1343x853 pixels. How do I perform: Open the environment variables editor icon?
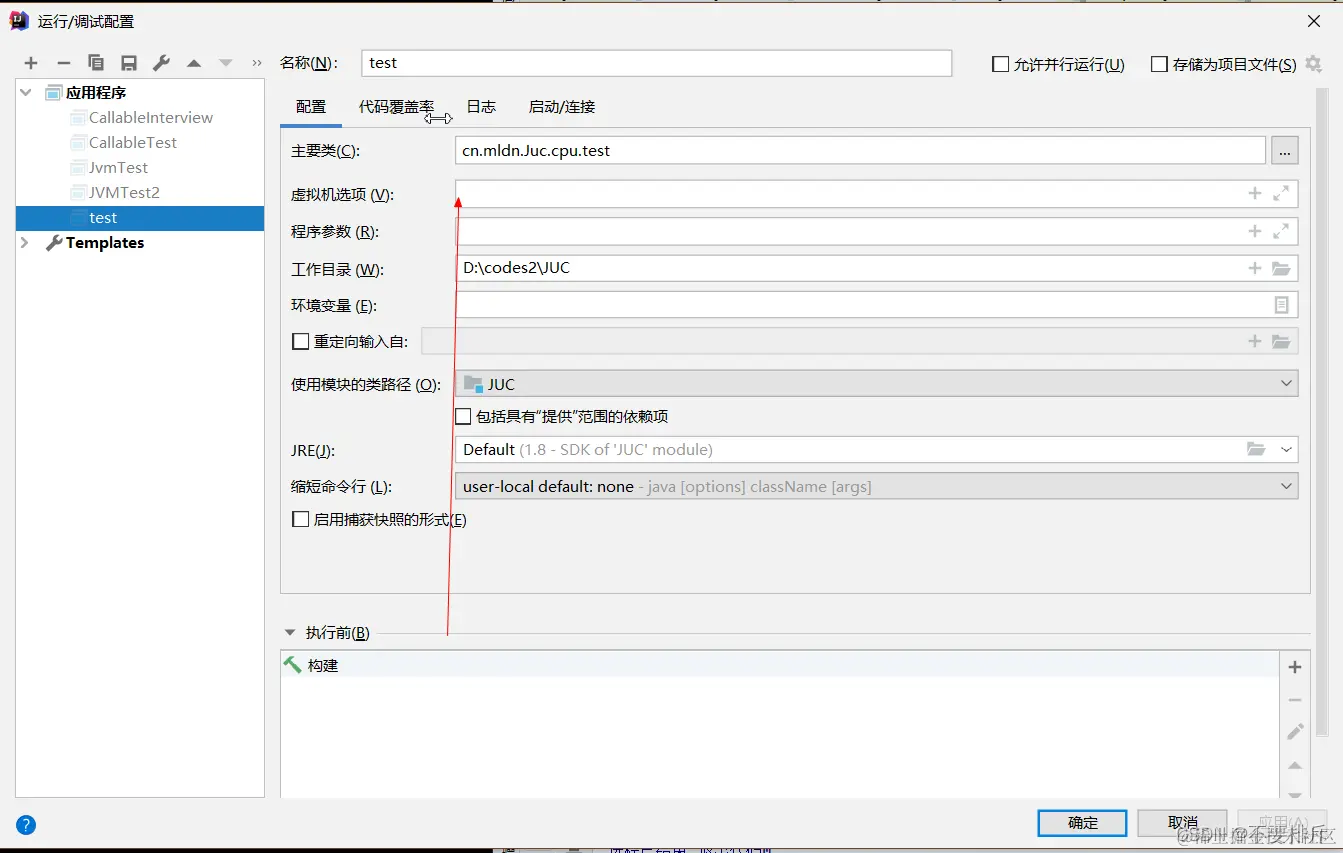pyautogui.click(x=1281, y=305)
